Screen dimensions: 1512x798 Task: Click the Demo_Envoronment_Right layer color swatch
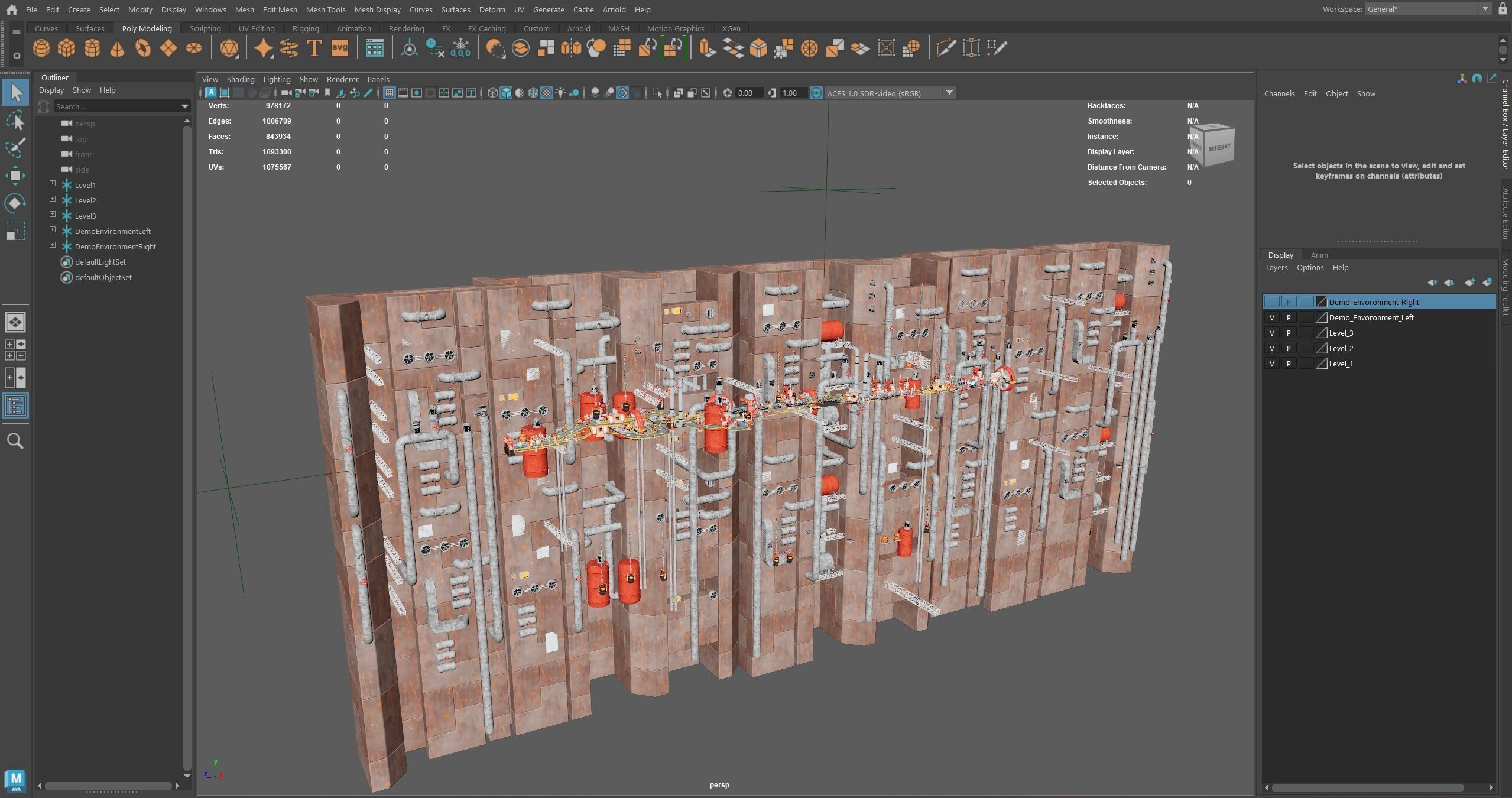(1322, 302)
